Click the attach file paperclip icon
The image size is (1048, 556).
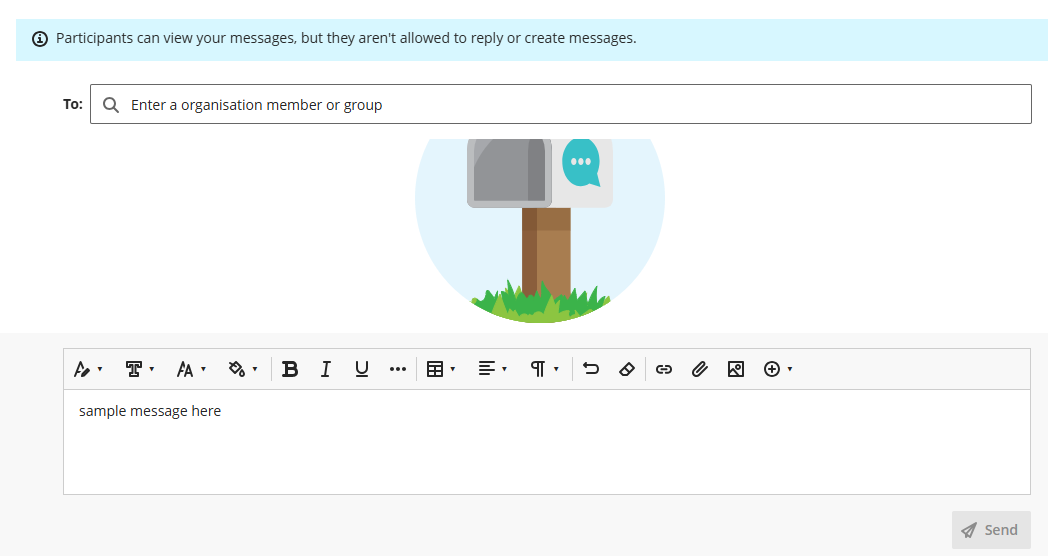click(700, 369)
